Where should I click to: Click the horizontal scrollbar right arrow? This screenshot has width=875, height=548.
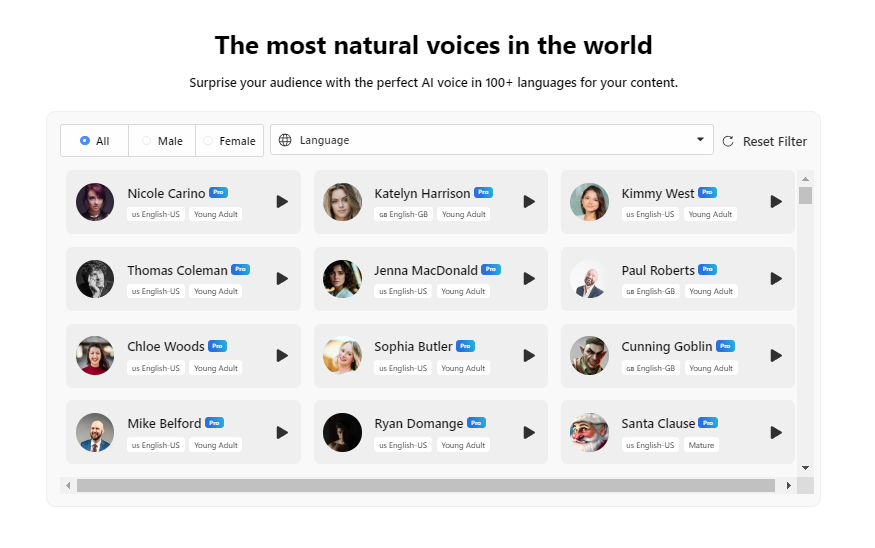(789, 485)
